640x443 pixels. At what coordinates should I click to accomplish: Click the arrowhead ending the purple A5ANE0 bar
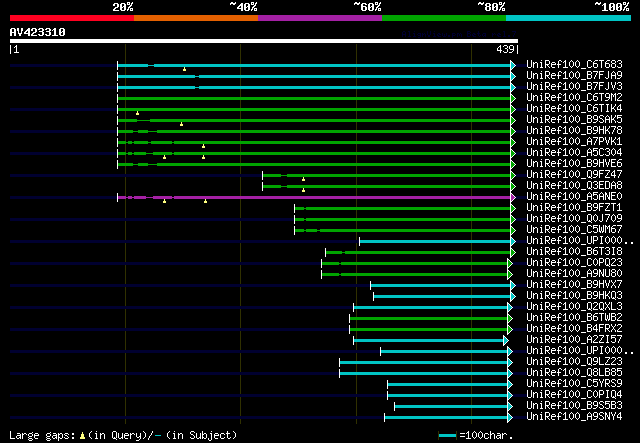click(x=513, y=198)
